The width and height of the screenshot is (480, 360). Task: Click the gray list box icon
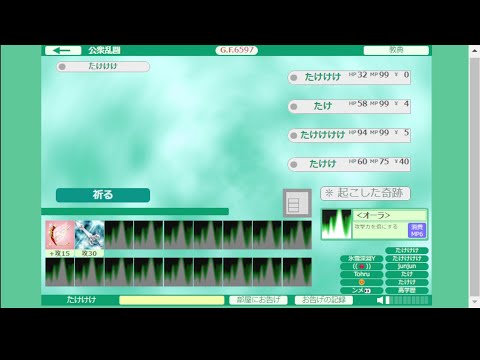tap(297, 203)
